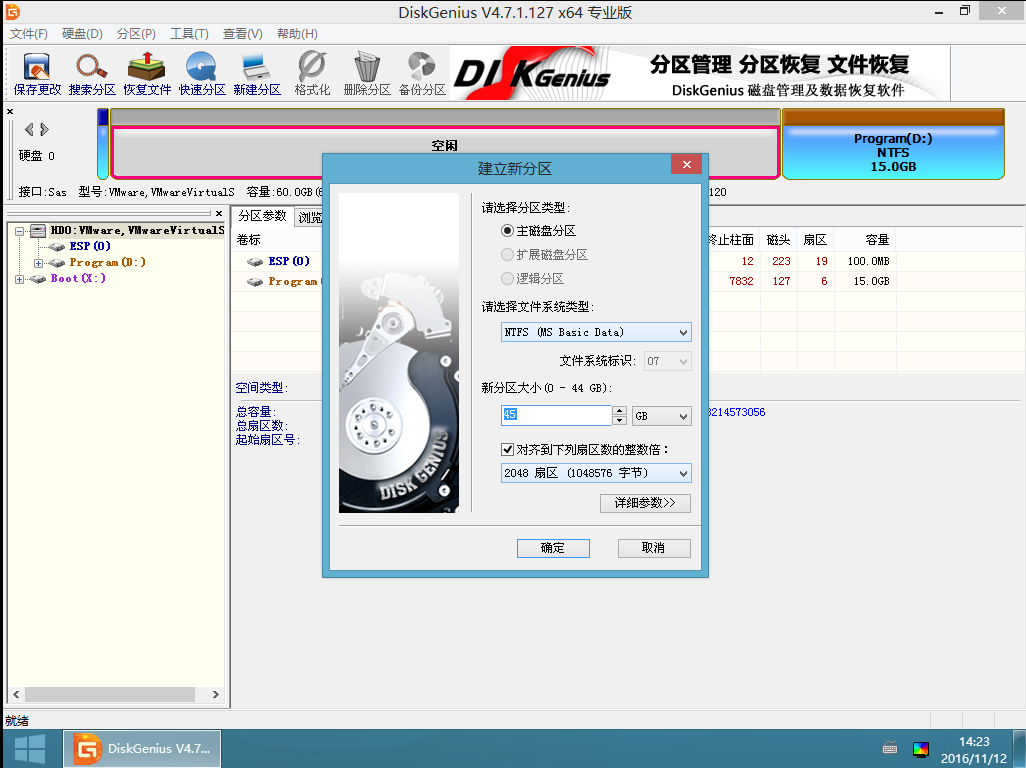This screenshot has width=1026, height=768.
Task: Click Program row in partition list
Action: click(292, 281)
